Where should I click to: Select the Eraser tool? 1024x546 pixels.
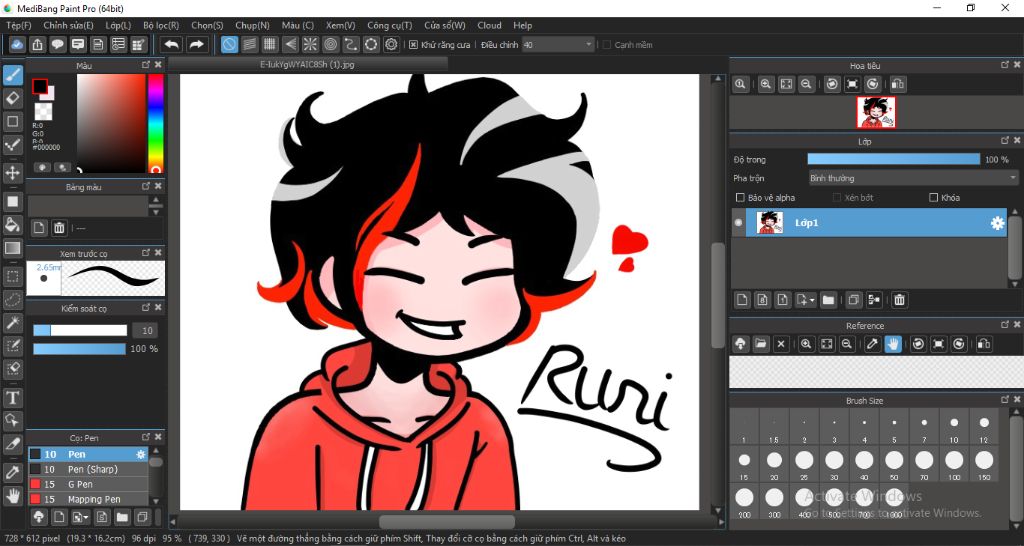[12, 99]
